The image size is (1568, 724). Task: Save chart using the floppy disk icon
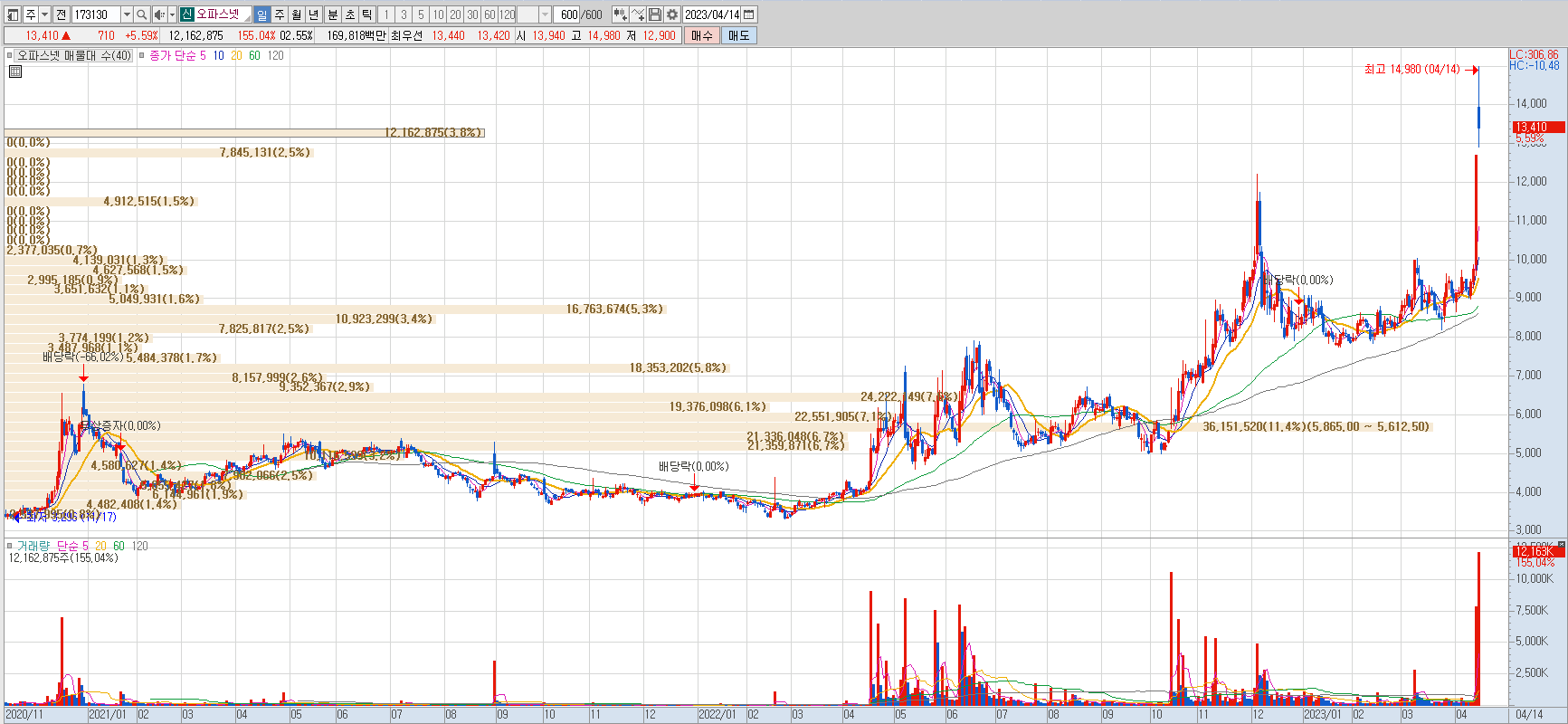[656, 14]
